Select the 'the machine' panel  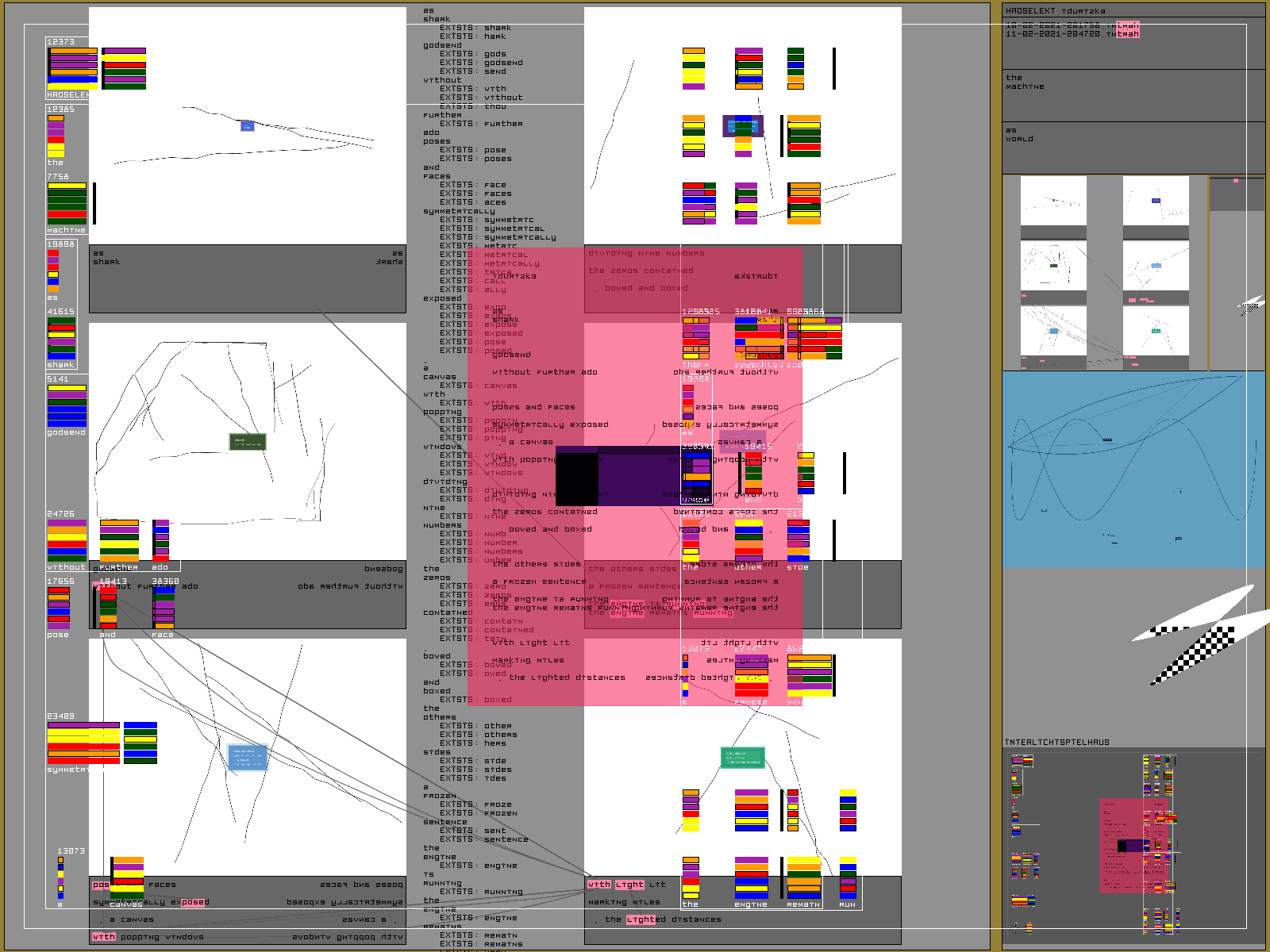click(x=1133, y=95)
